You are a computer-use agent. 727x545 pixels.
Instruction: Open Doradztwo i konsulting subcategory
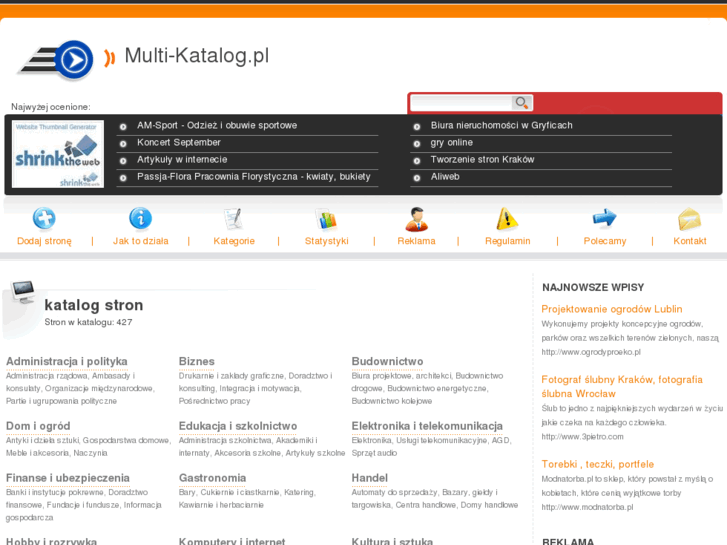[253, 382]
